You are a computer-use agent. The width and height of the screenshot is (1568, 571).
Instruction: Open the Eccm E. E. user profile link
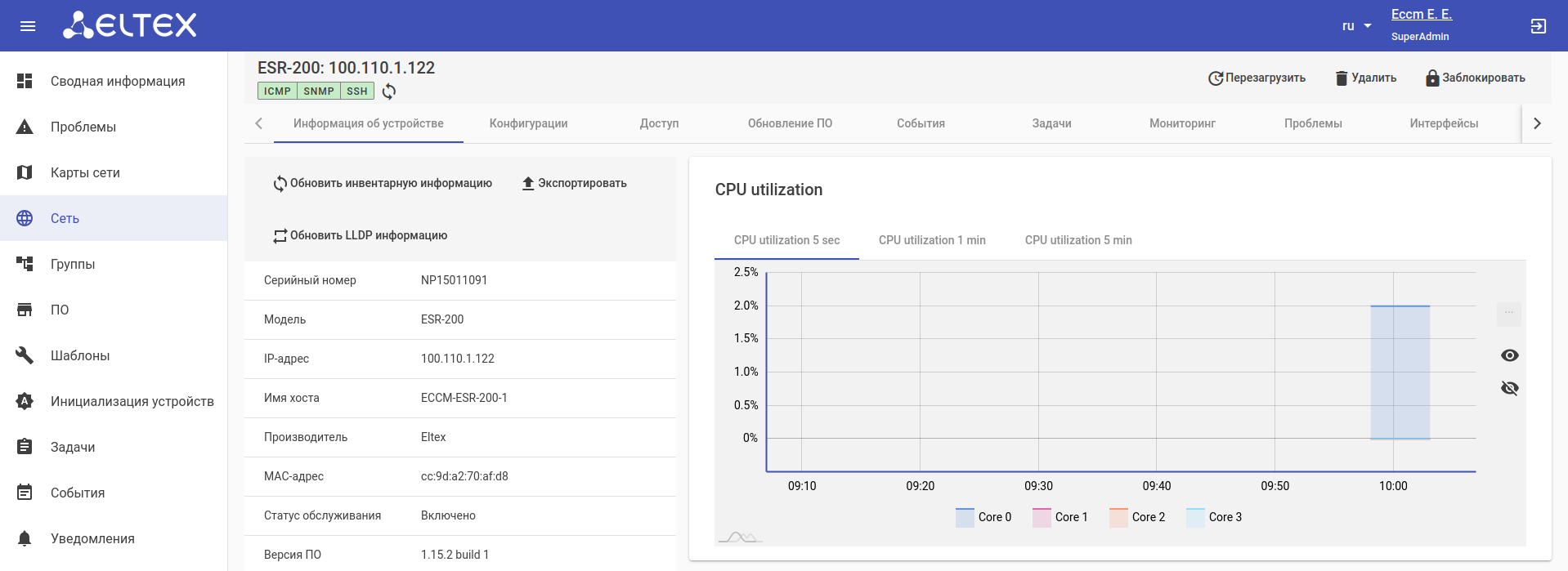1421,15
